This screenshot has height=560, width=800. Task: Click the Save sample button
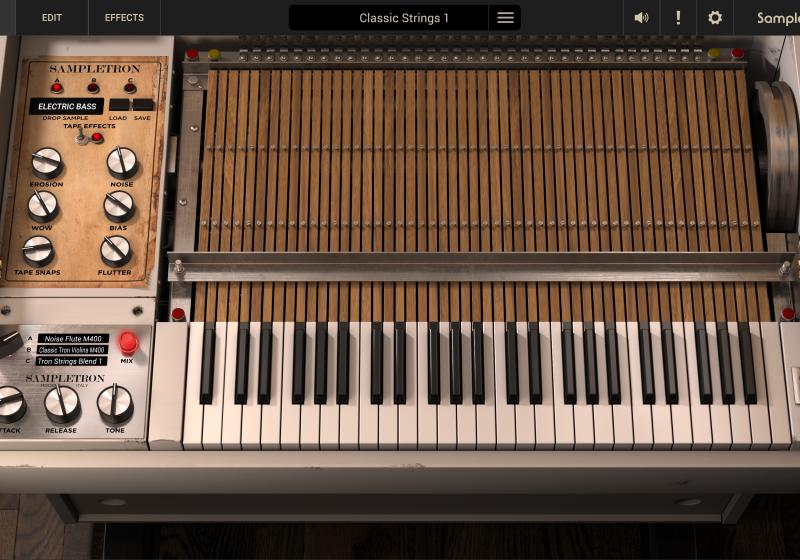click(142, 105)
